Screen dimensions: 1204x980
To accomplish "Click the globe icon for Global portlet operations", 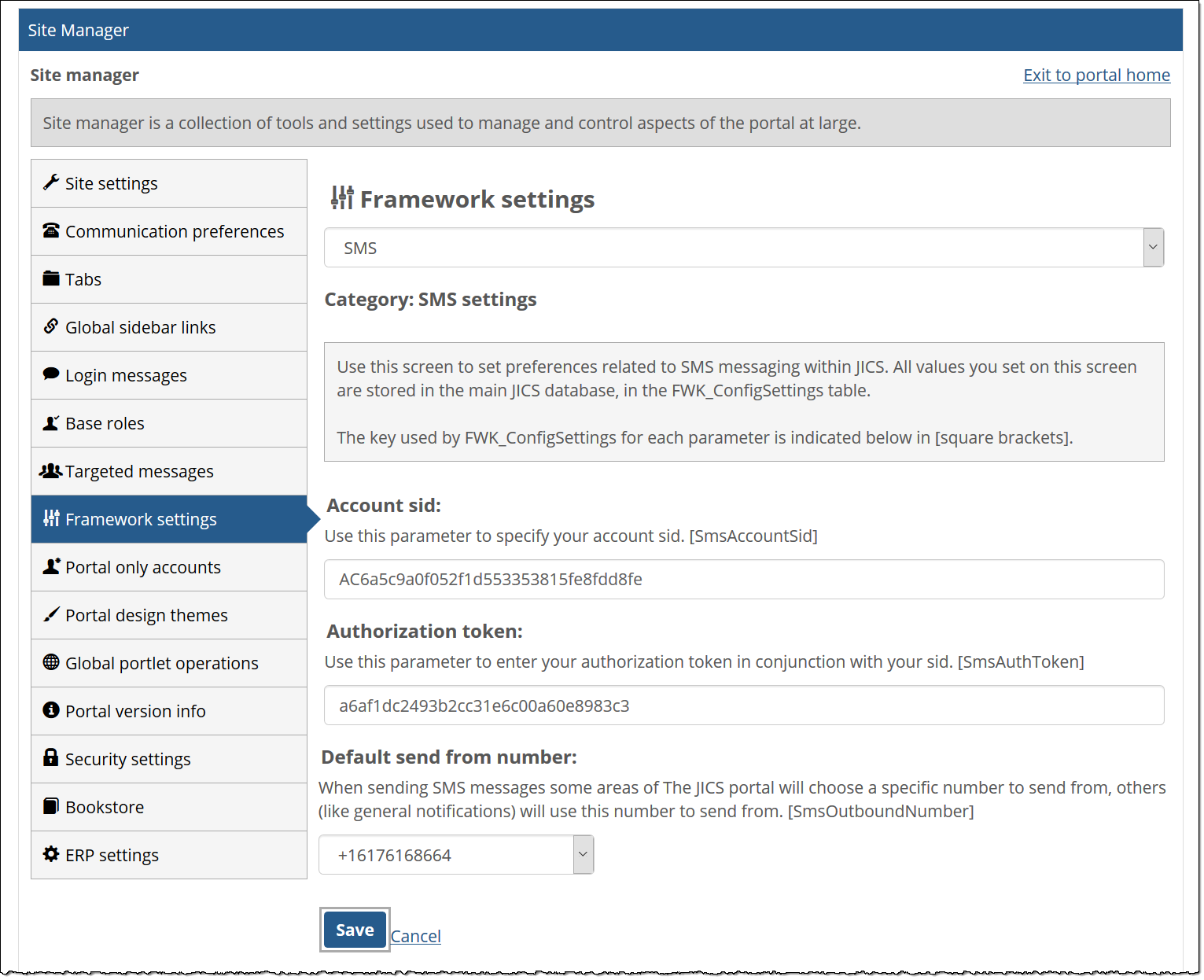I will 51,662.
